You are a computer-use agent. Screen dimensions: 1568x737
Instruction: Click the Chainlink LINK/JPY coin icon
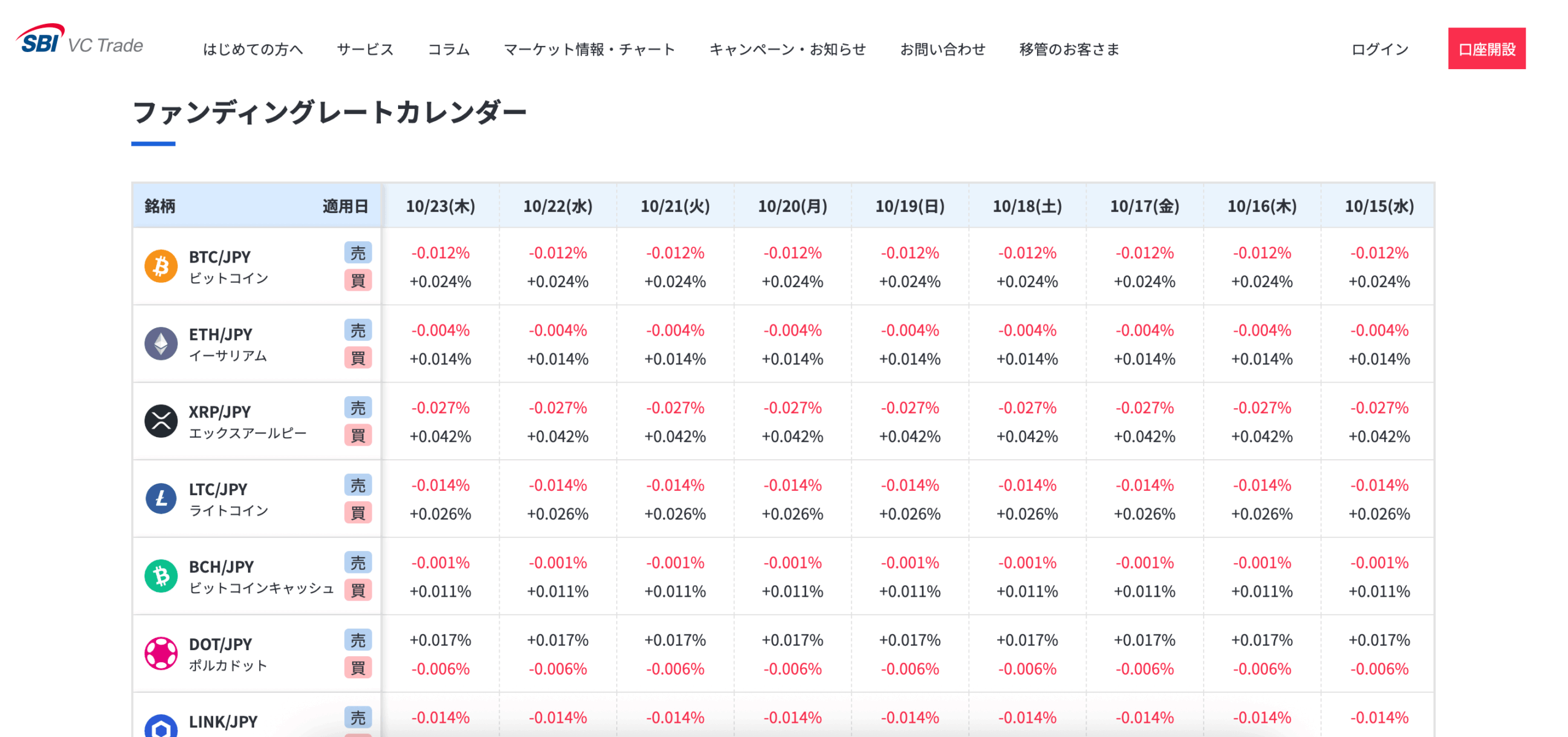tap(161, 726)
